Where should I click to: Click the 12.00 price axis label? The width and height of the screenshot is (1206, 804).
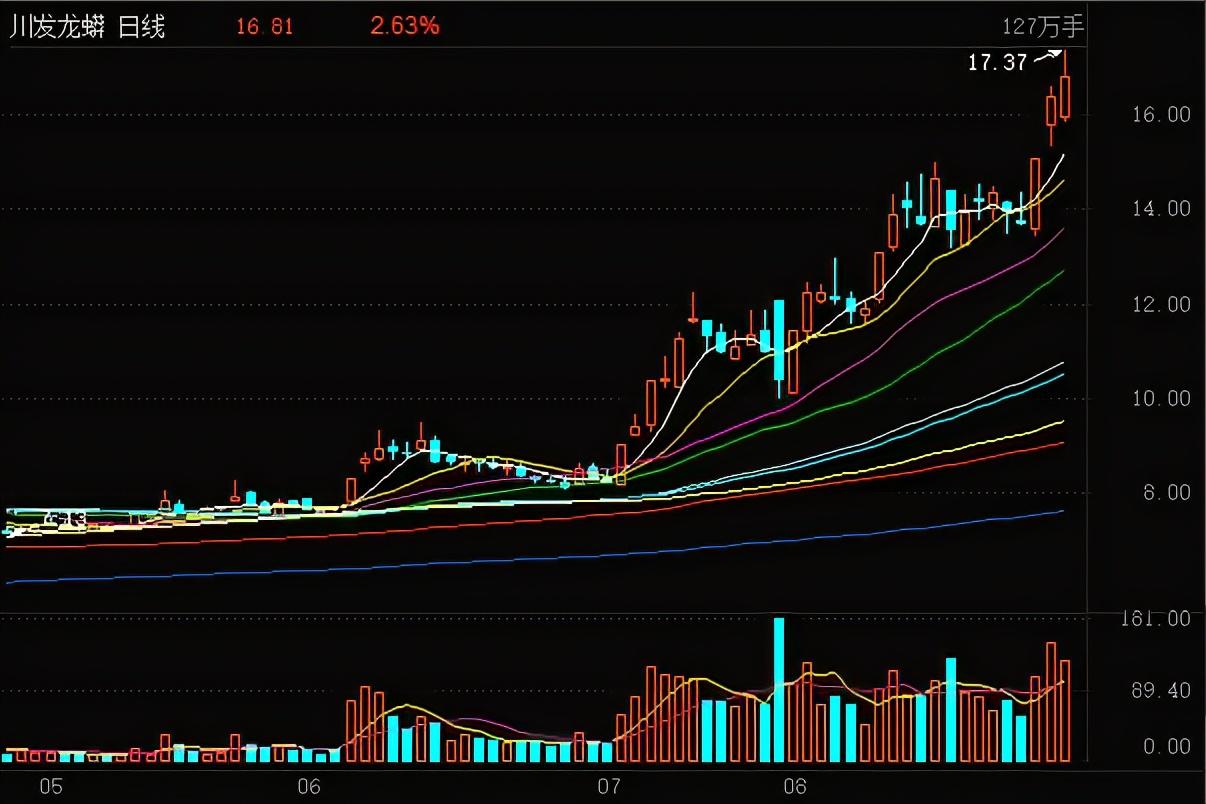point(1162,304)
